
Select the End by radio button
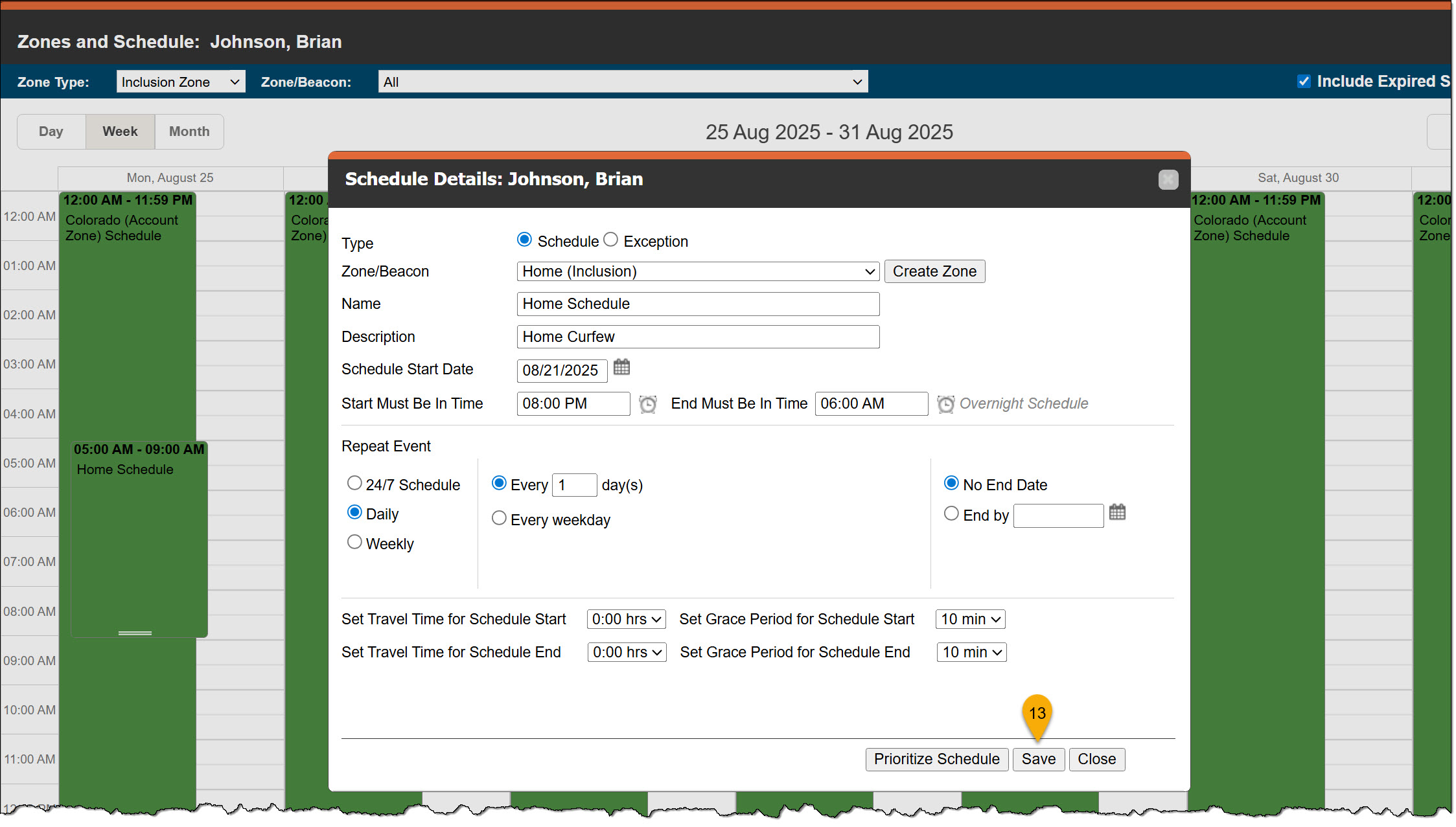tap(951, 514)
